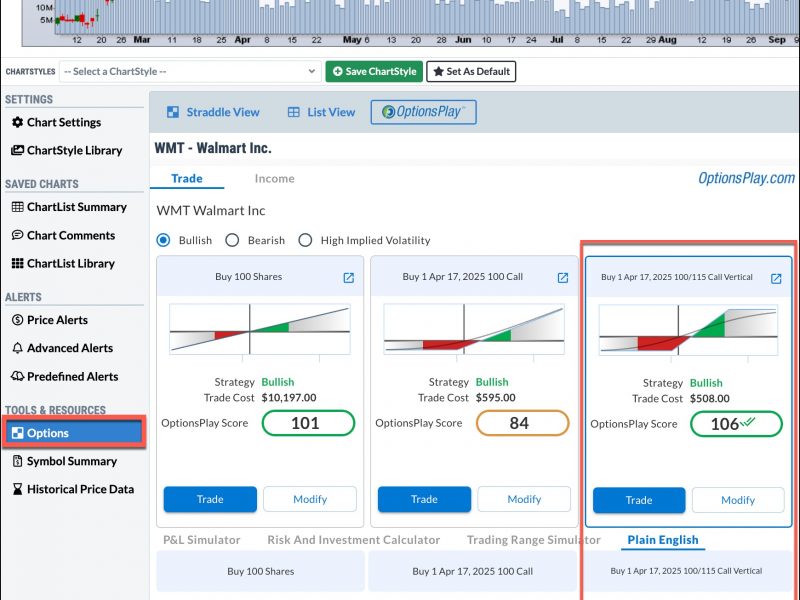Image resolution: width=800 pixels, height=600 pixels.
Task: Click the Straddle View label
Action: (x=223, y=112)
